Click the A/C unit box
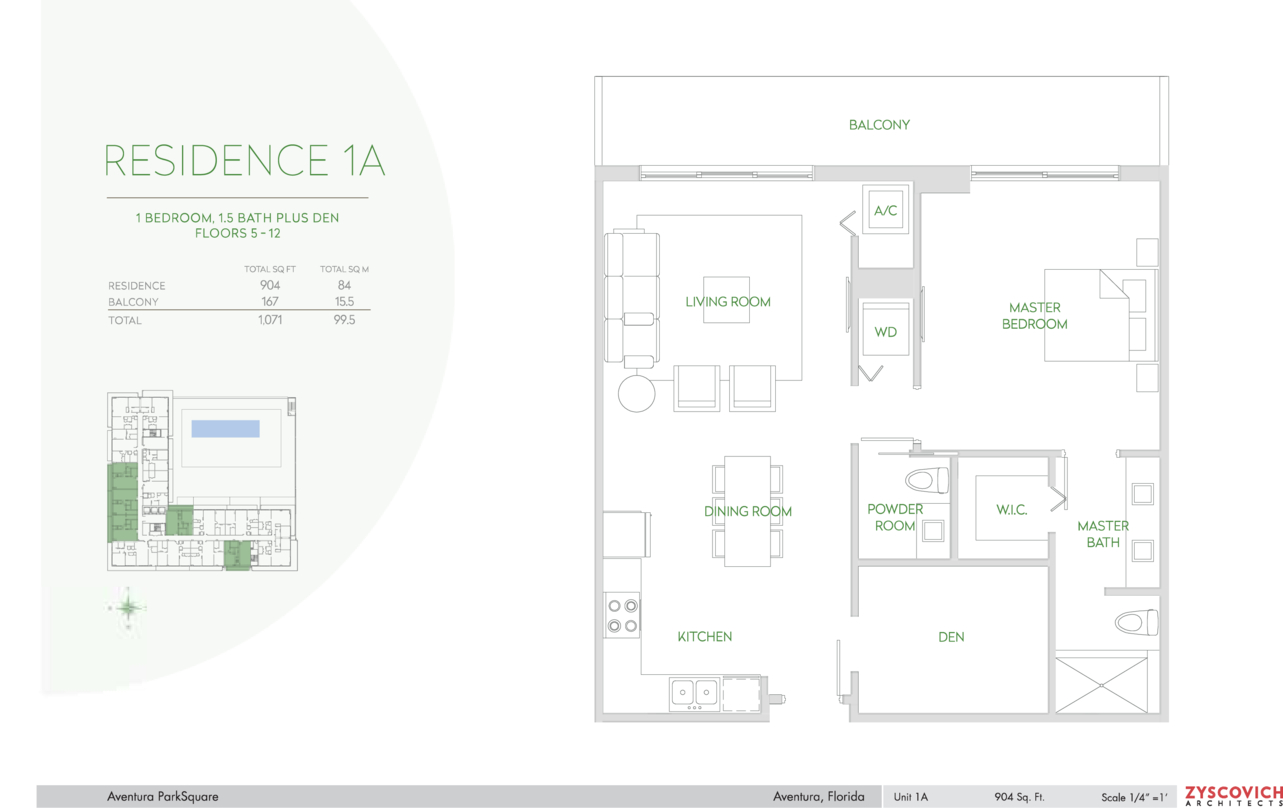The height and width of the screenshot is (808, 1283). coord(885,211)
